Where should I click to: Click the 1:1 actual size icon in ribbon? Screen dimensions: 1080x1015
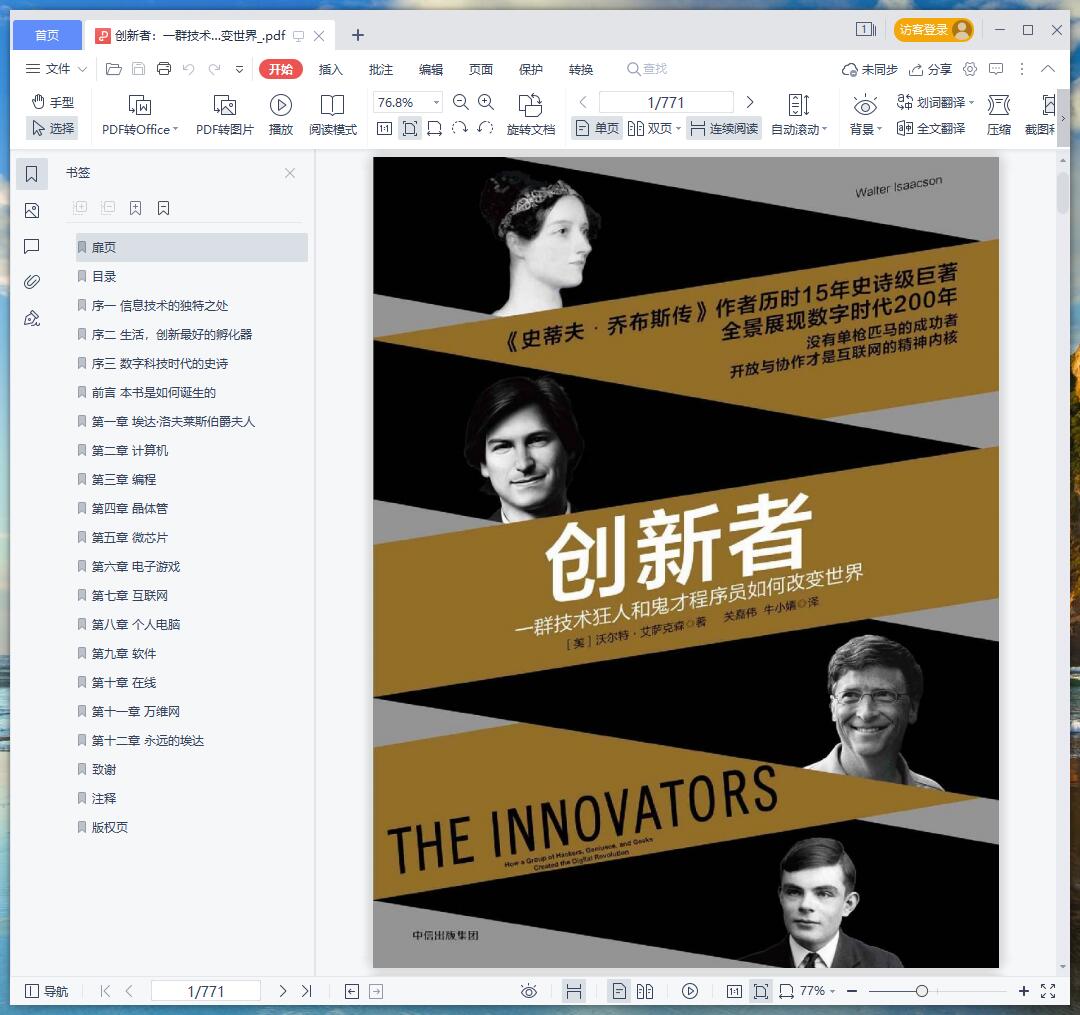pyautogui.click(x=384, y=128)
